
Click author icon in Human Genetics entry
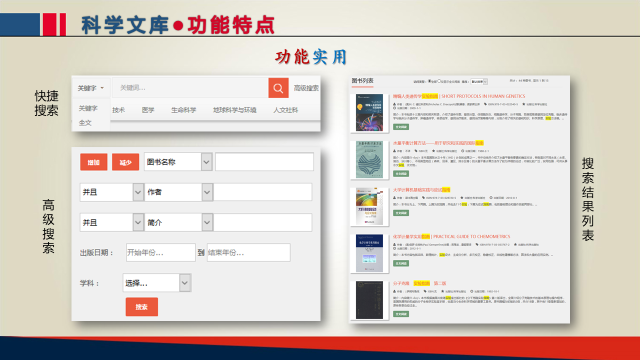[x=395, y=104]
